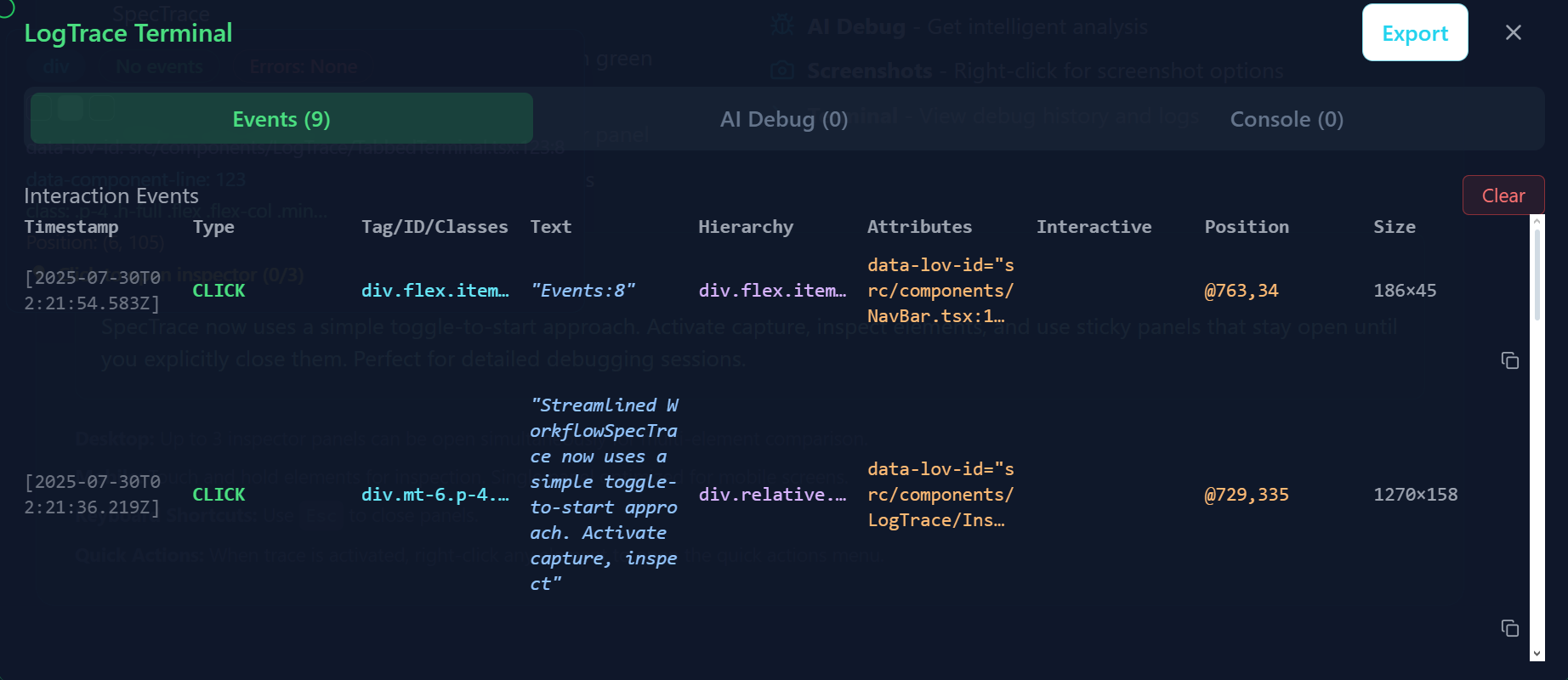Click the div.mt-6.p-4.… tag cell

435,495
